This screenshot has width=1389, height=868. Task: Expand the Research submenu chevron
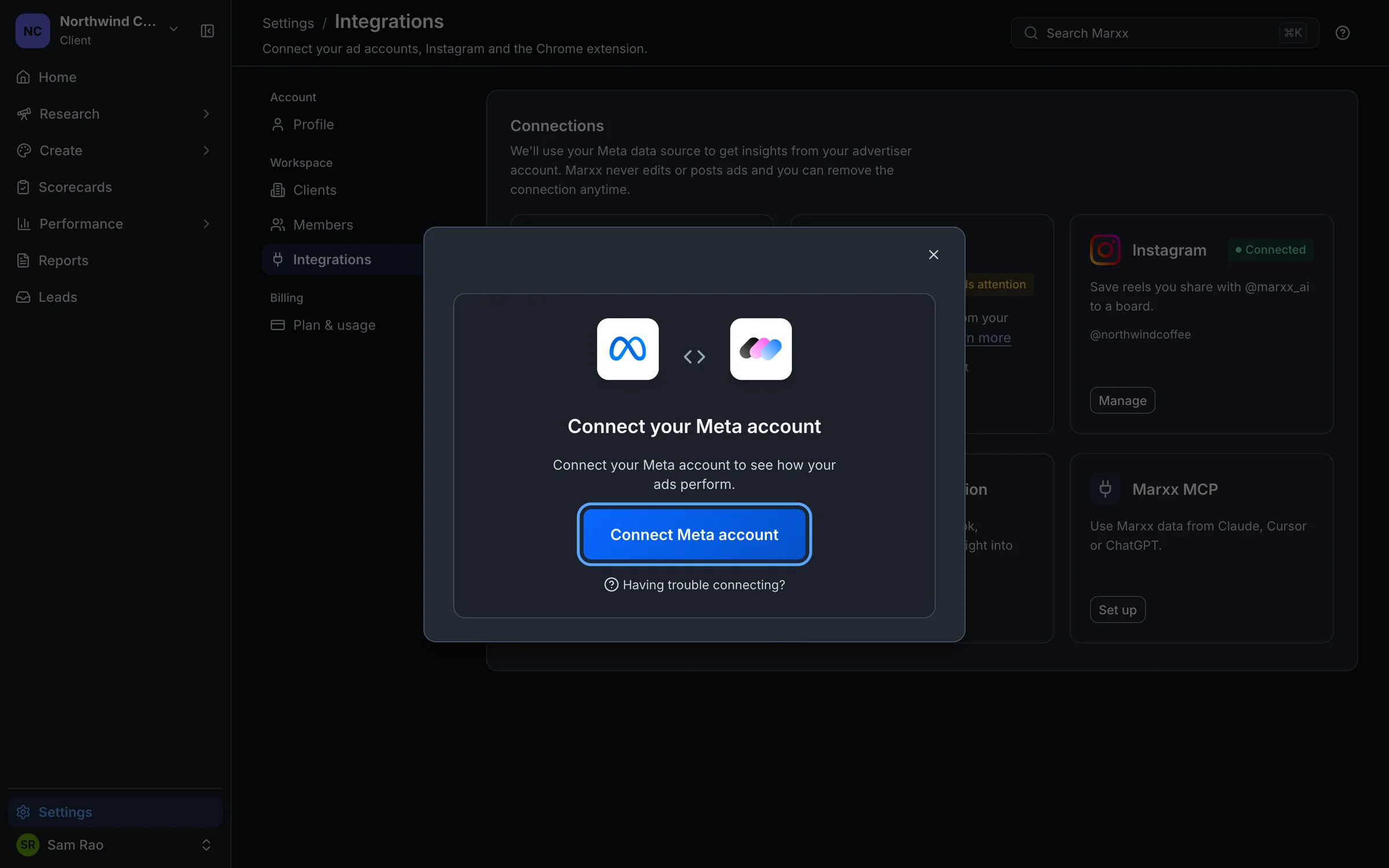point(206,114)
